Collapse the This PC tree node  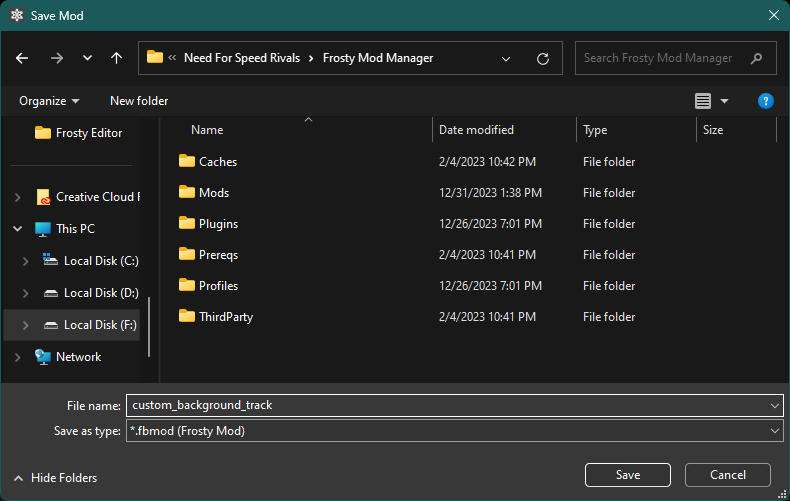click(x=18, y=229)
